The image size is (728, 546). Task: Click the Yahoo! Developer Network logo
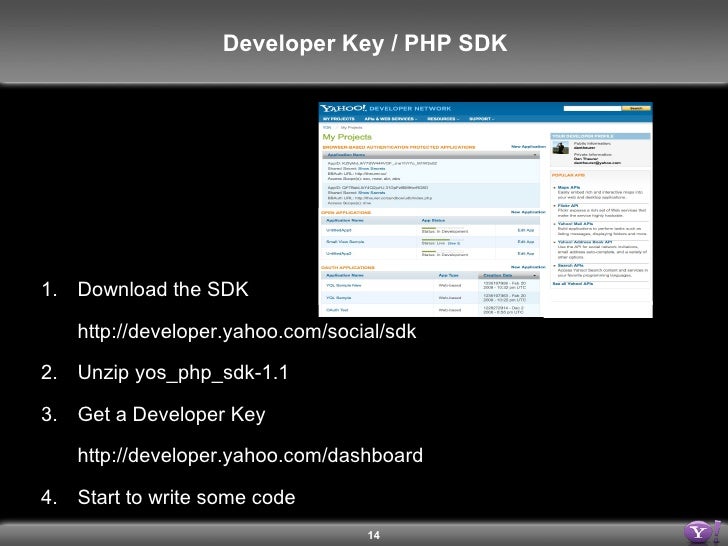point(385,108)
